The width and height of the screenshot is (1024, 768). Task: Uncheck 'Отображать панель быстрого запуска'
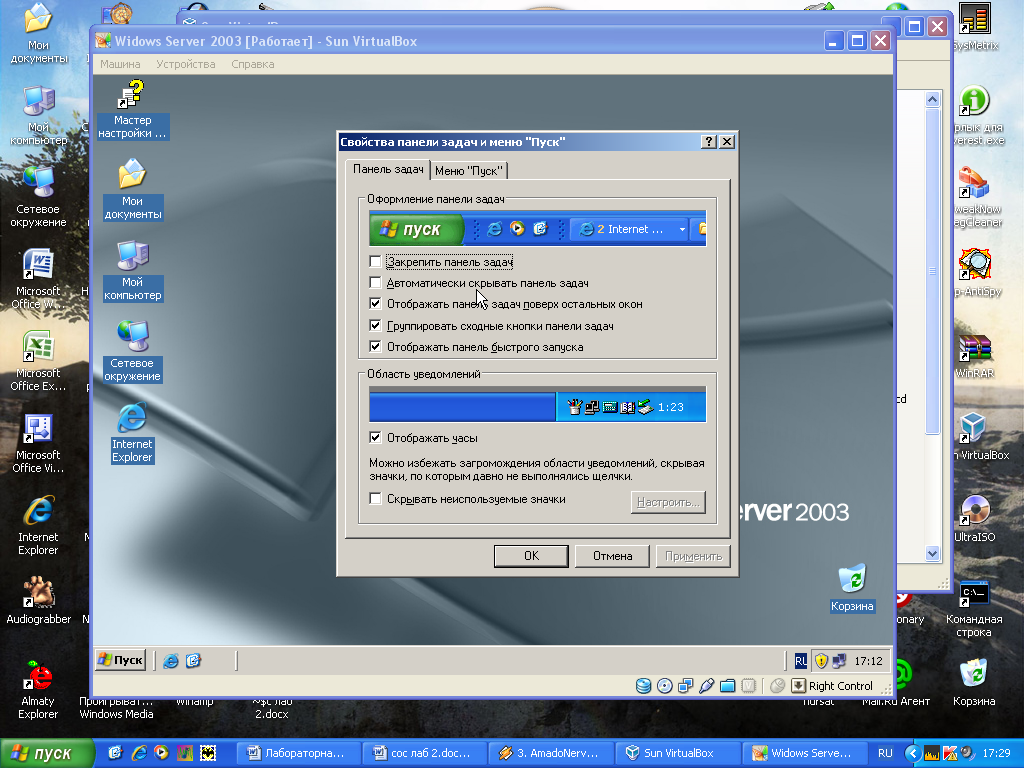click(376, 346)
